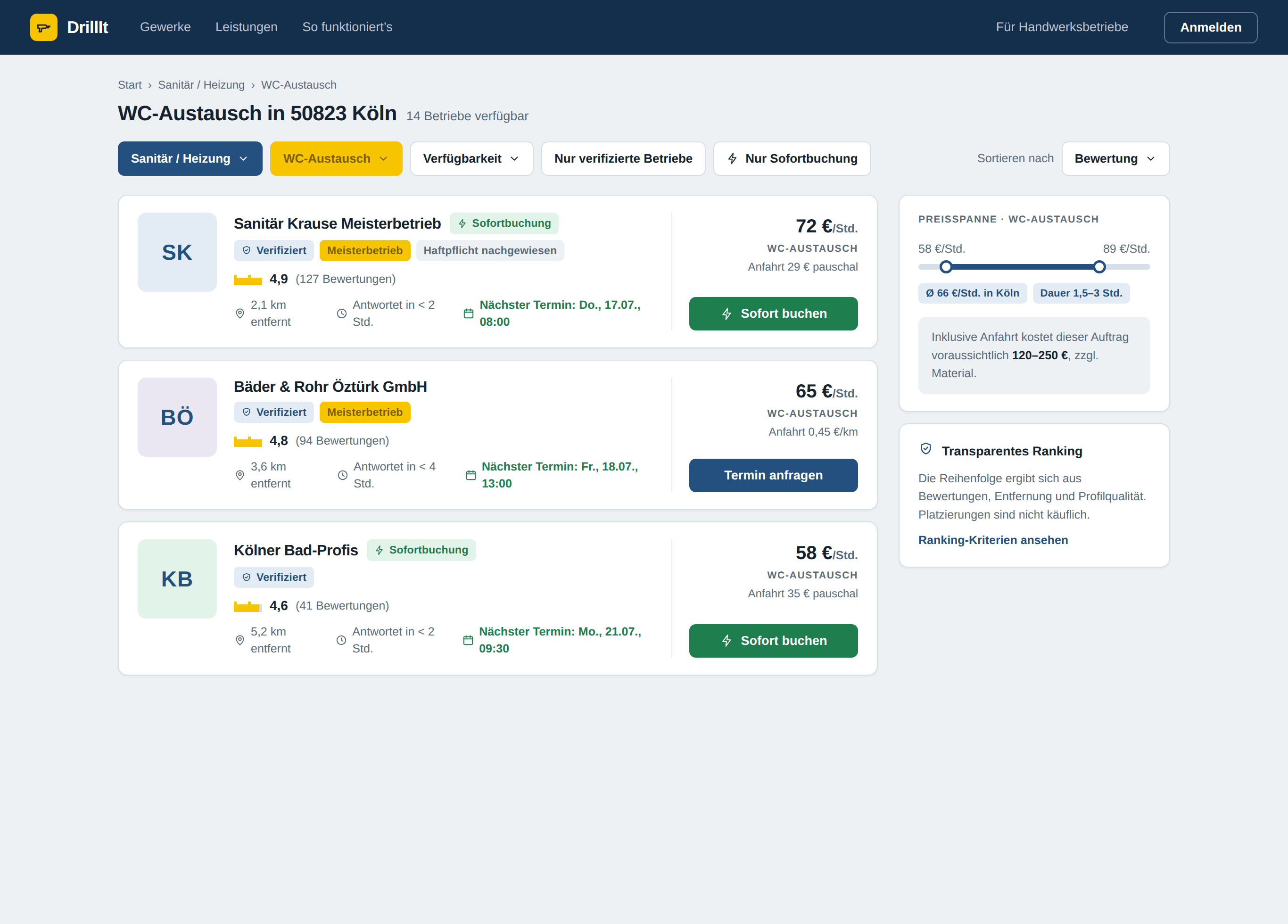Click the clock icon in Sanitär Krause card
This screenshot has height=924, width=1288.
click(342, 313)
